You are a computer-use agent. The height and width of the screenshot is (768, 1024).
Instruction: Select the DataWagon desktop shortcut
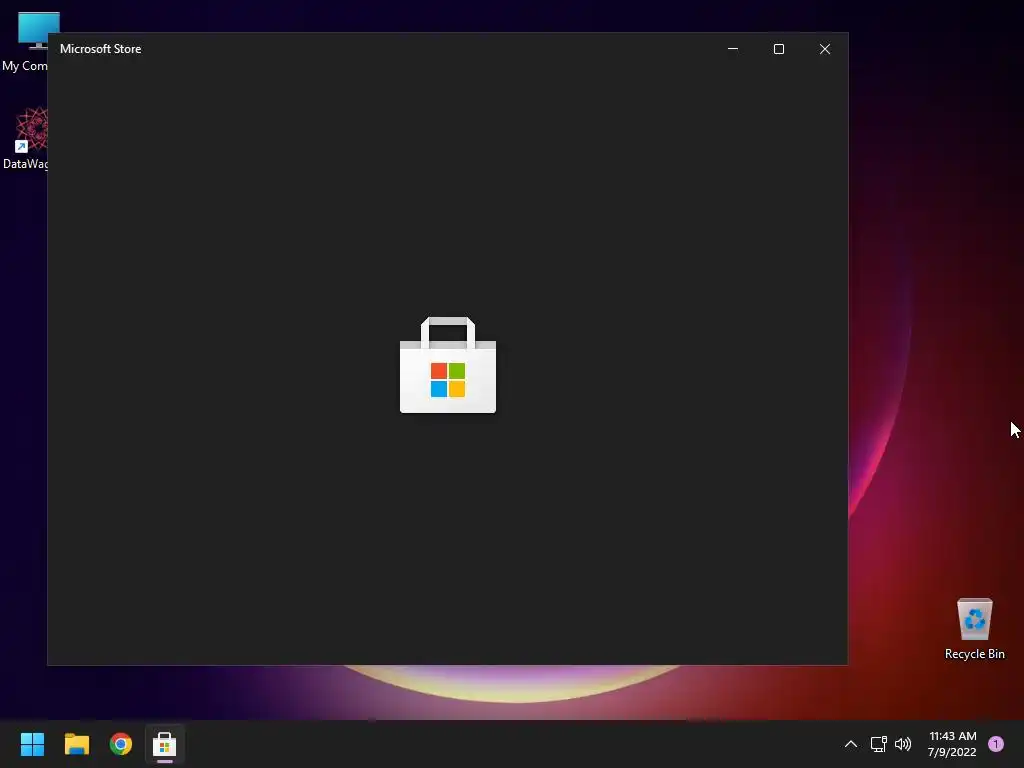(25, 138)
